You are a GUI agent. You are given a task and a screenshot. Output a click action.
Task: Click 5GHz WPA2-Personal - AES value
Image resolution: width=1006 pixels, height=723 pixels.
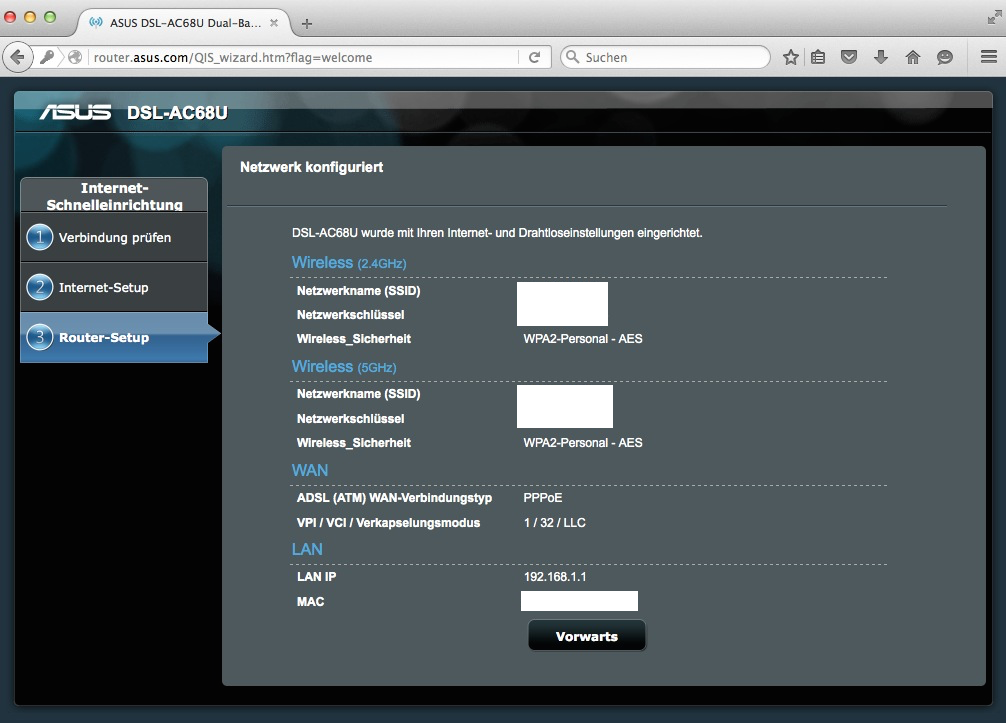[583, 443]
